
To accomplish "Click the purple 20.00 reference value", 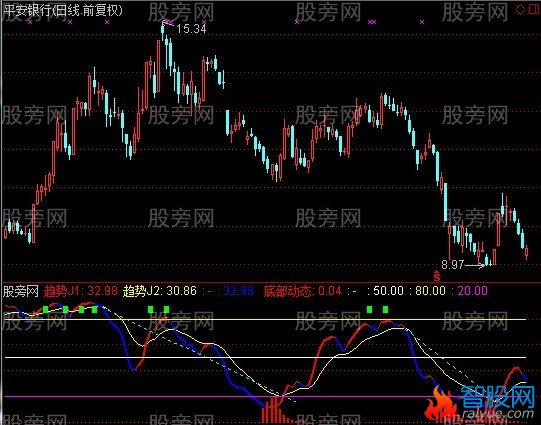I will tap(473, 291).
